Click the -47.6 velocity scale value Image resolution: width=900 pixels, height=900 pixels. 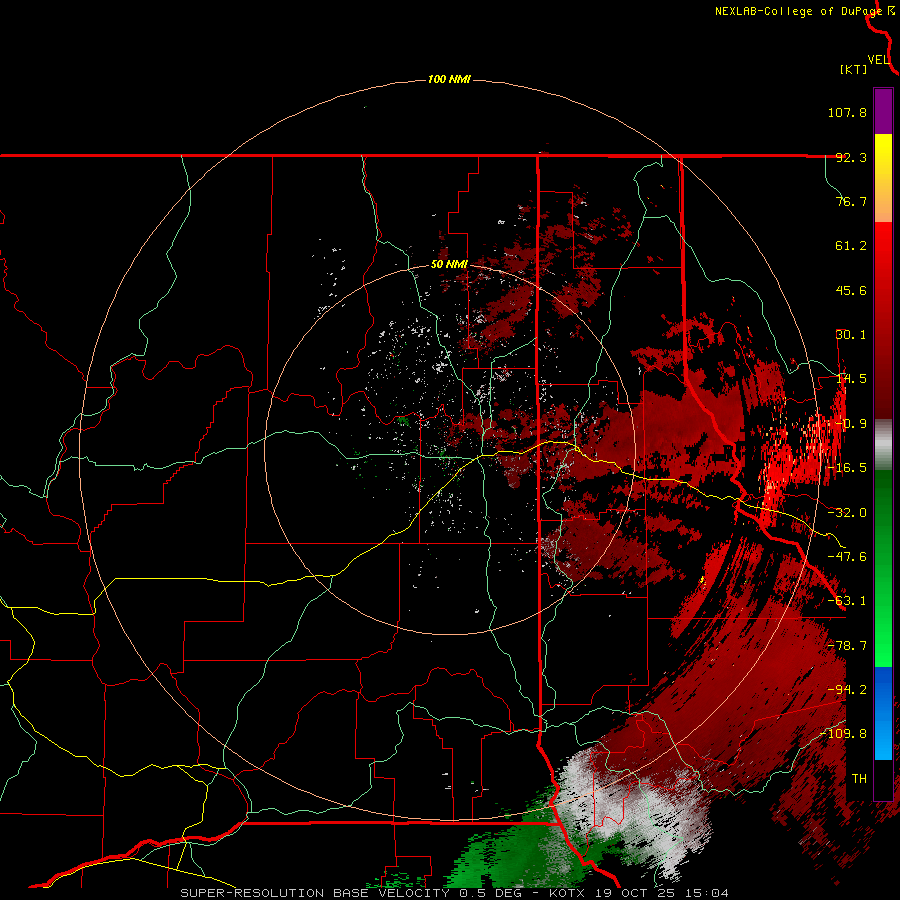point(847,557)
